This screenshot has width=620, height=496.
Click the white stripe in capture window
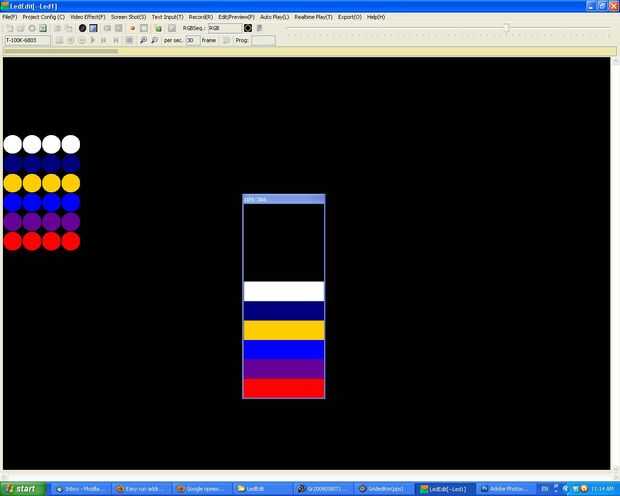pyautogui.click(x=284, y=292)
